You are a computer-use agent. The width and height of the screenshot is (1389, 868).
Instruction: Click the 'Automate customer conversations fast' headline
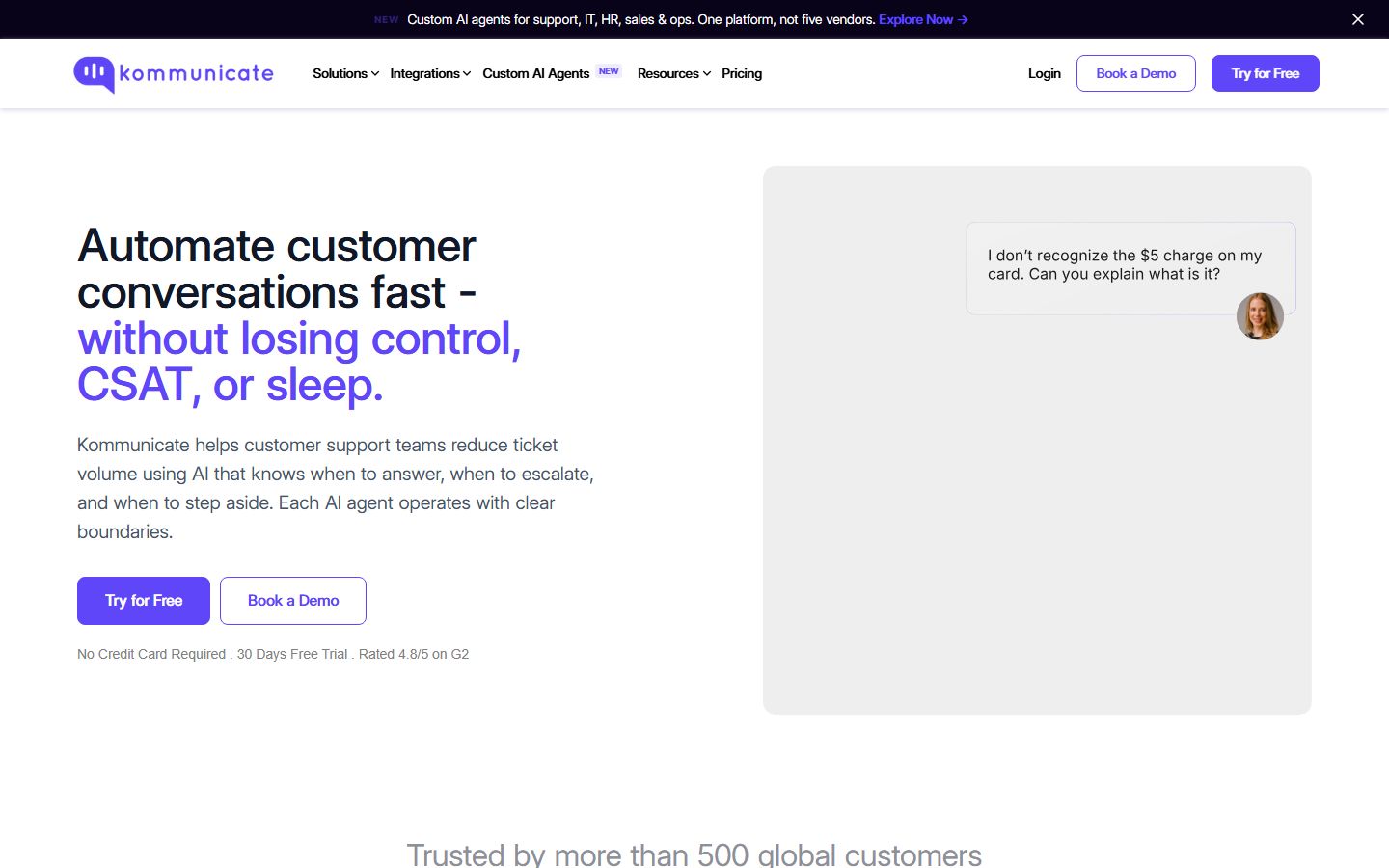pos(277,269)
